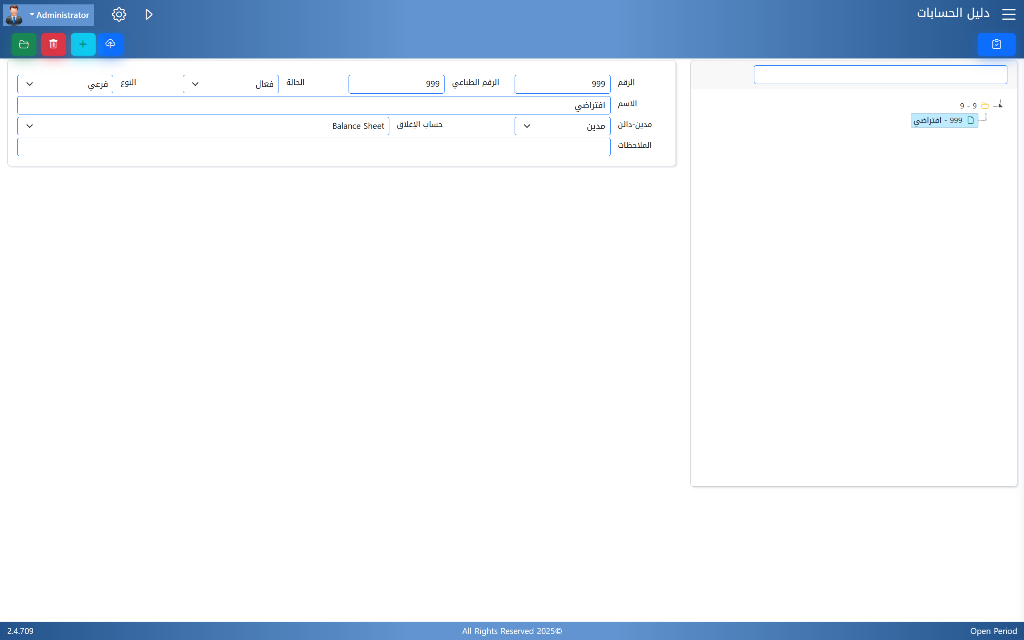
Task: Open the hamburger menu next to دليل الحسابات
Action: pos(1008,15)
